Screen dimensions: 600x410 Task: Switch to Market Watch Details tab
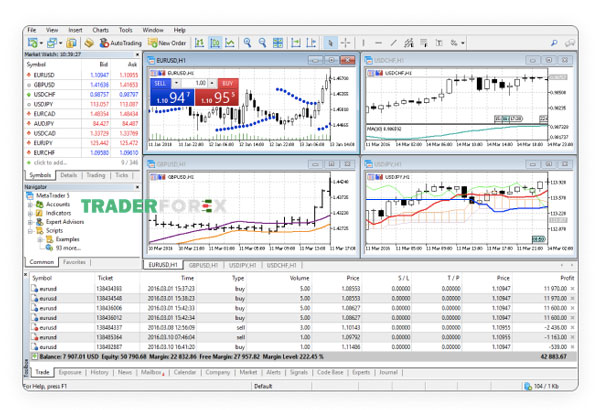pos(68,175)
